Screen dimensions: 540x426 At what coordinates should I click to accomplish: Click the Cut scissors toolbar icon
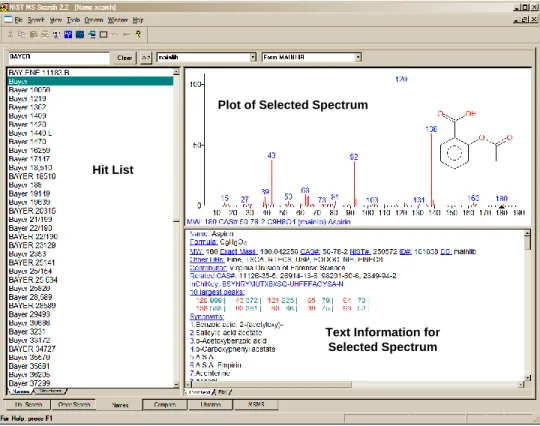pos(10,34)
